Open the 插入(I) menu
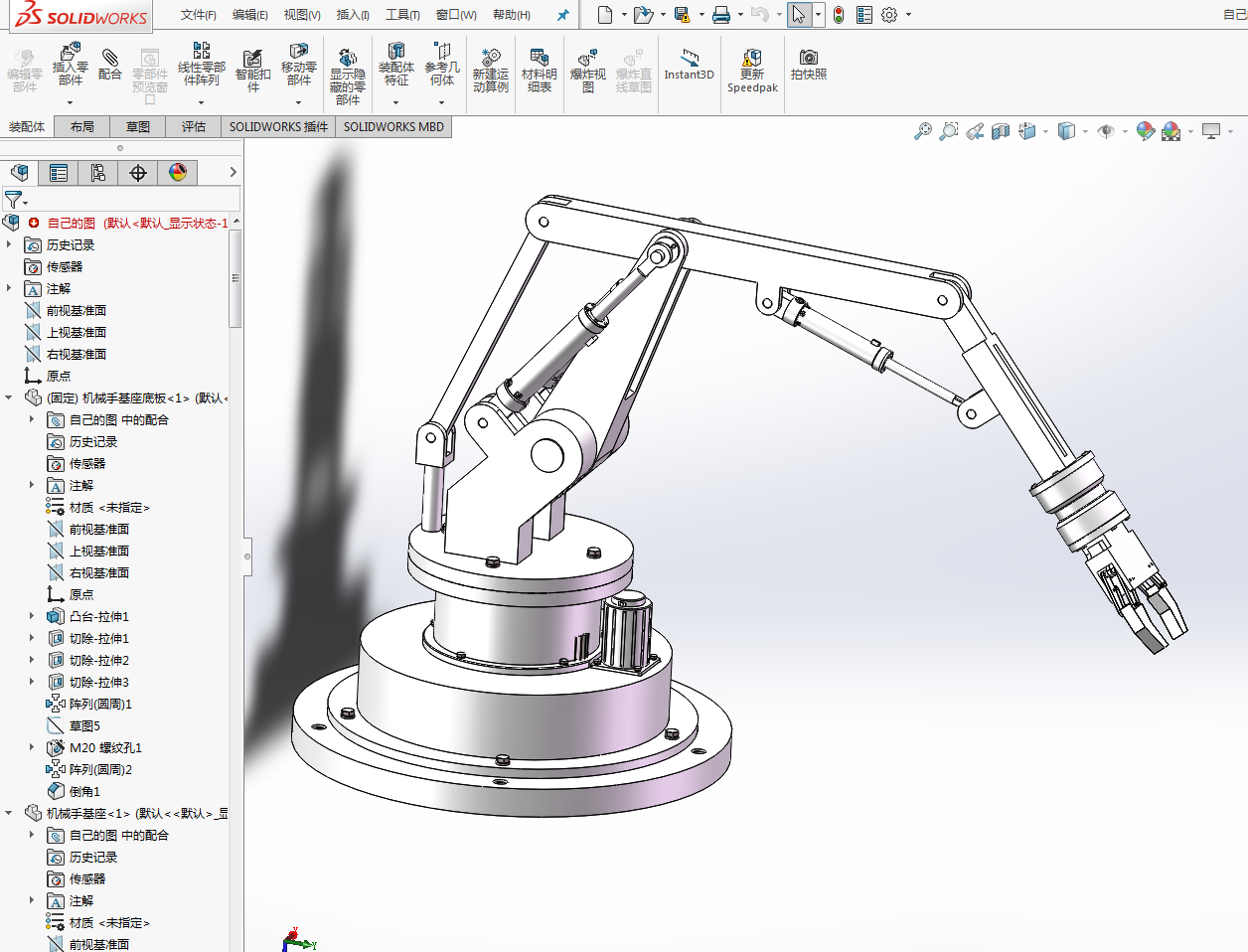Image resolution: width=1248 pixels, height=952 pixels. tap(353, 15)
